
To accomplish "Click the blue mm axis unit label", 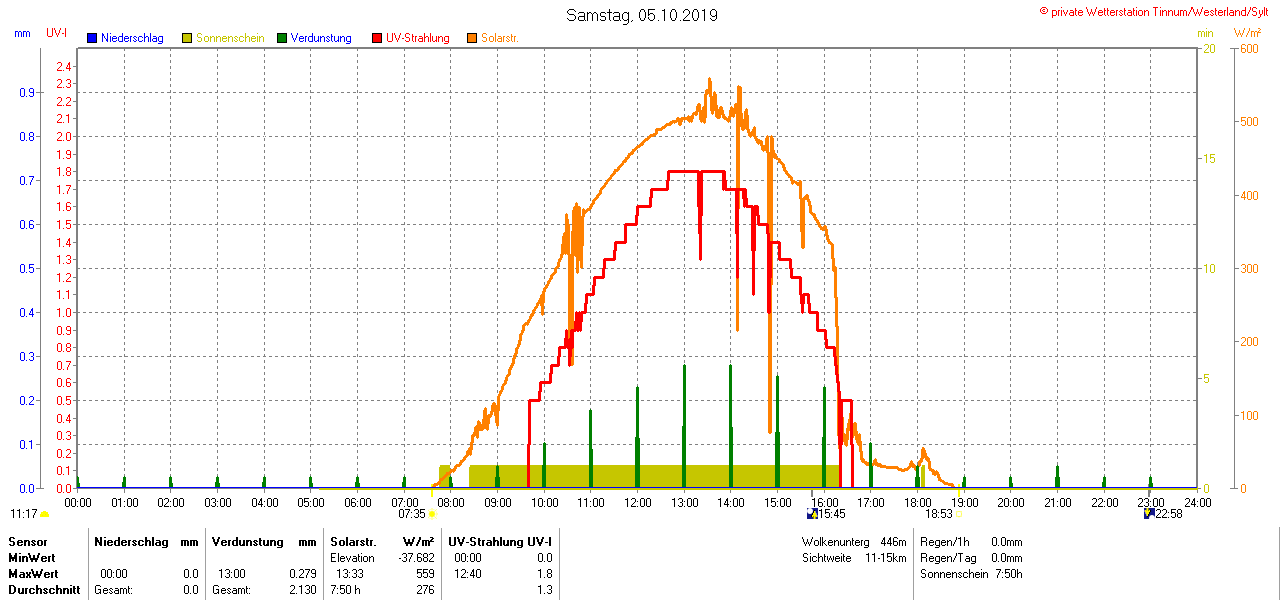I will point(22,33).
